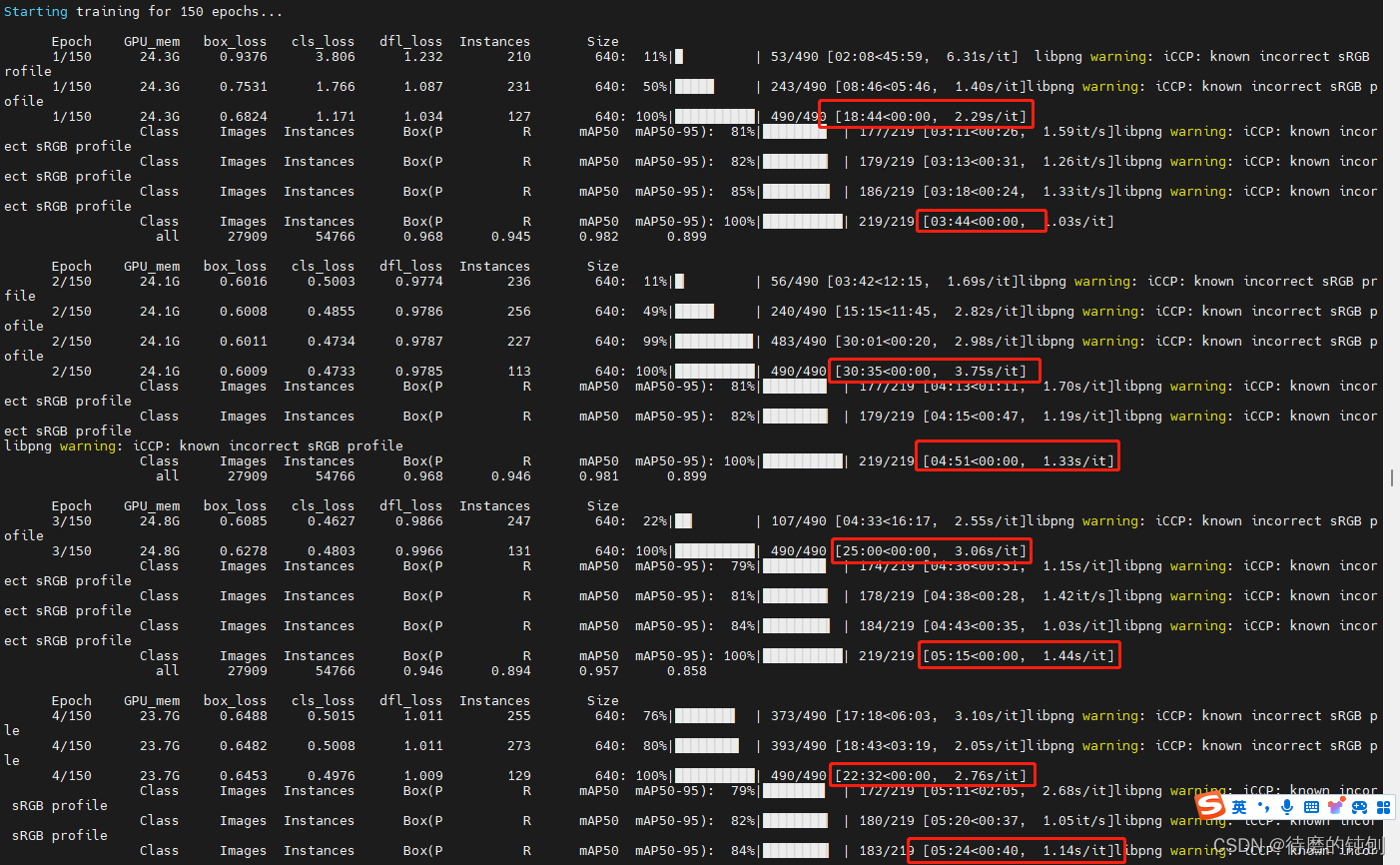Click box_loss value 0.9376

(x=243, y=57)
